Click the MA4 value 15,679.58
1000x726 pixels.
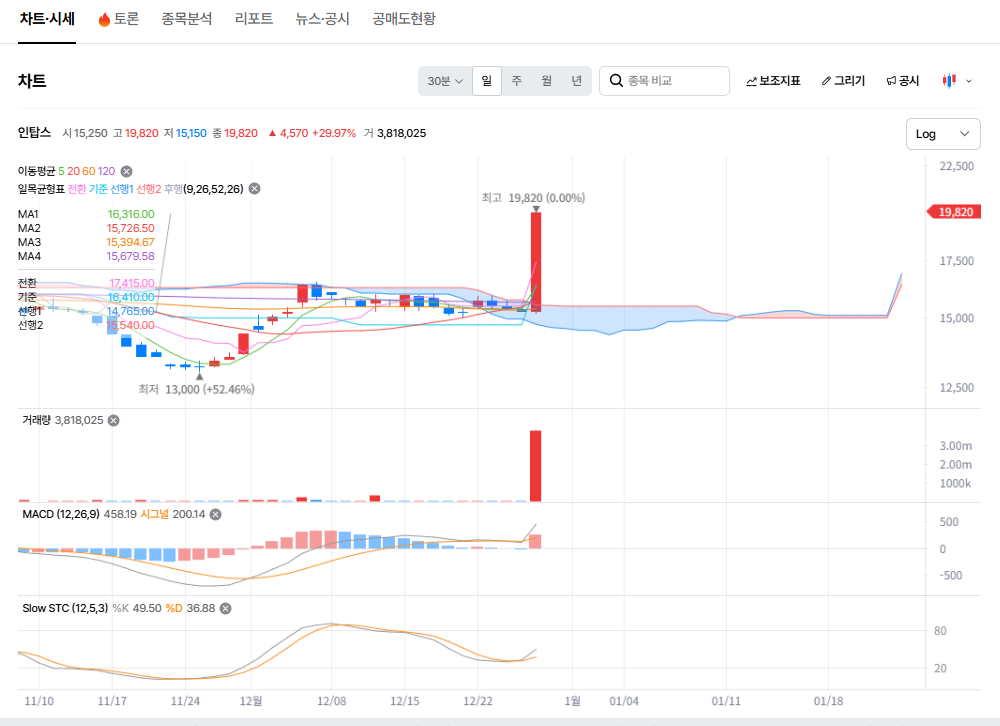131,256
